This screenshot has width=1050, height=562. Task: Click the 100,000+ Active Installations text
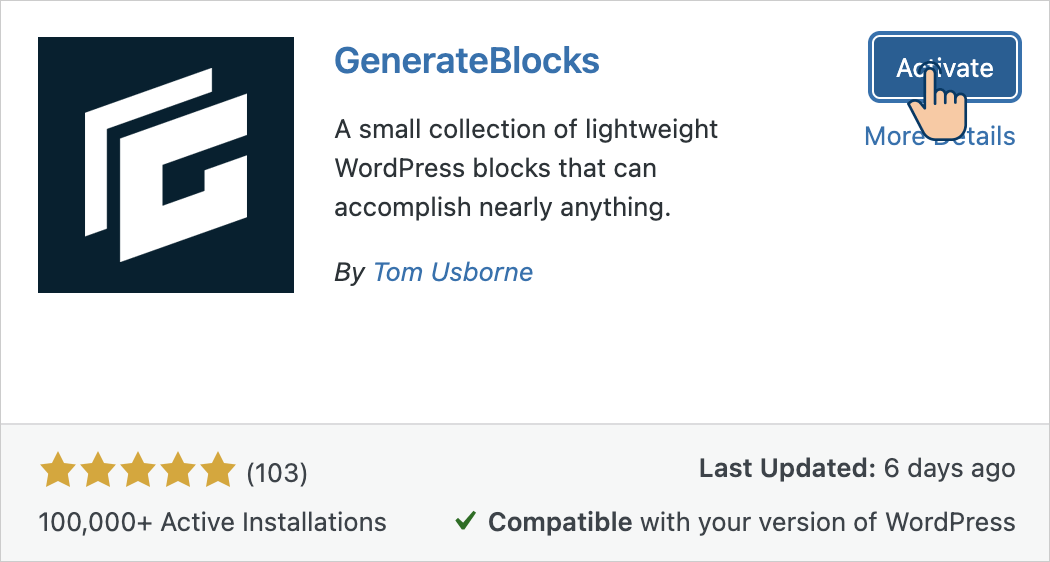click(x=212, y=522)
